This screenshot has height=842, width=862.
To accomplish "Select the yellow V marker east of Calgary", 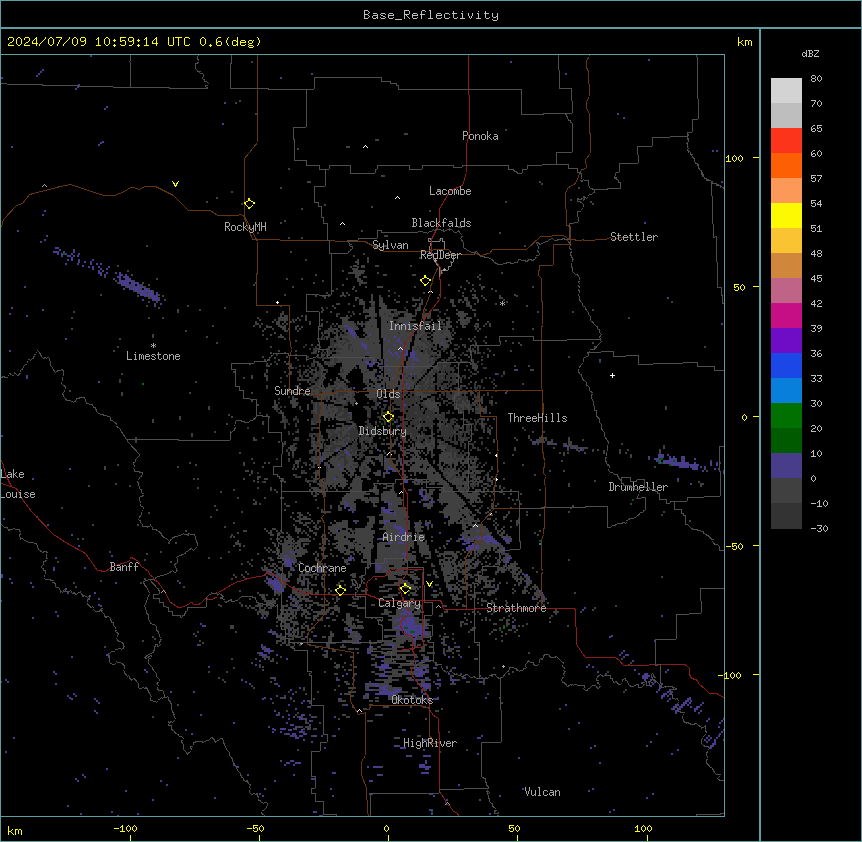I will [x=429, y=584].
